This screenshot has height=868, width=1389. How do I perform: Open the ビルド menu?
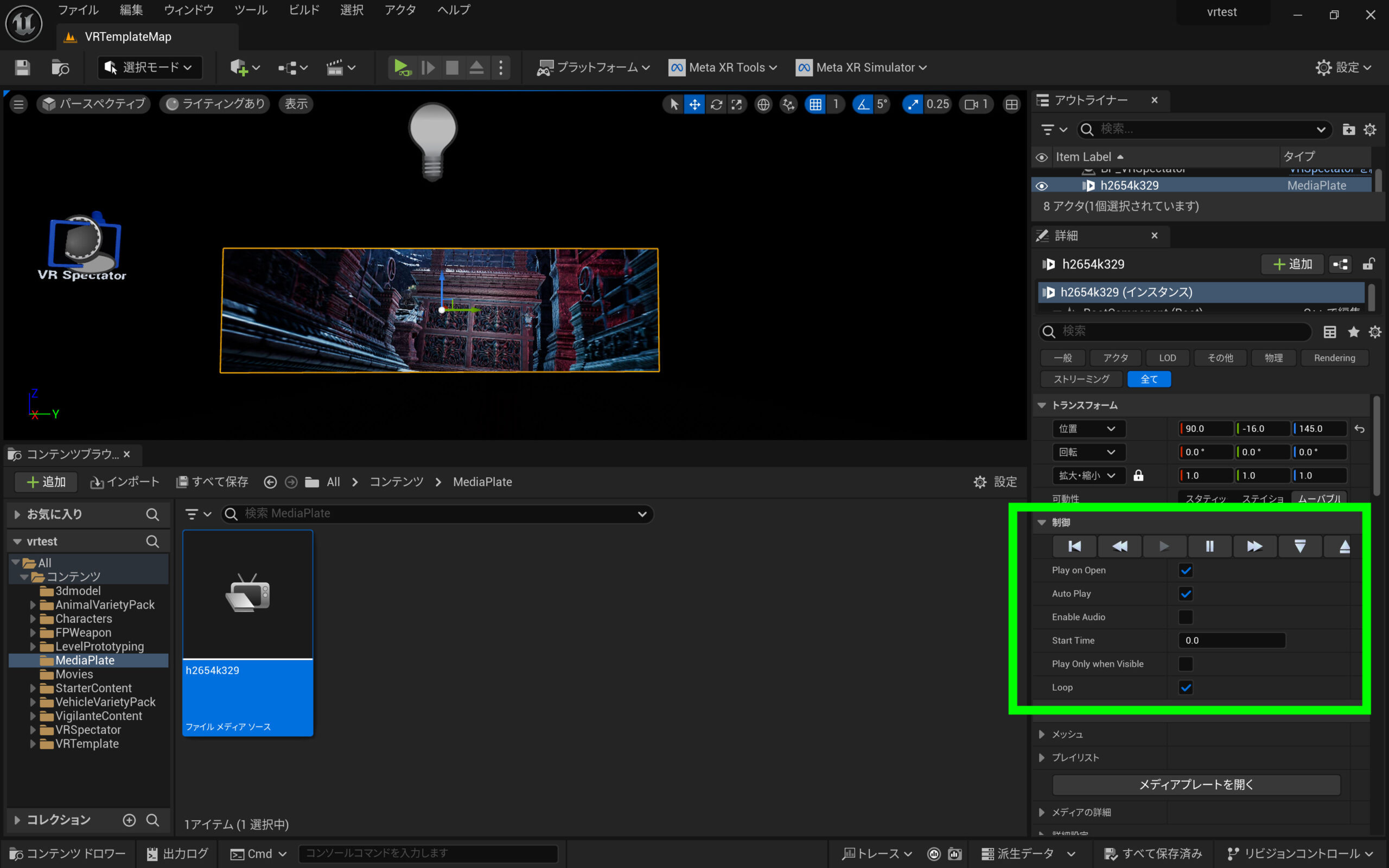(304, 10)
